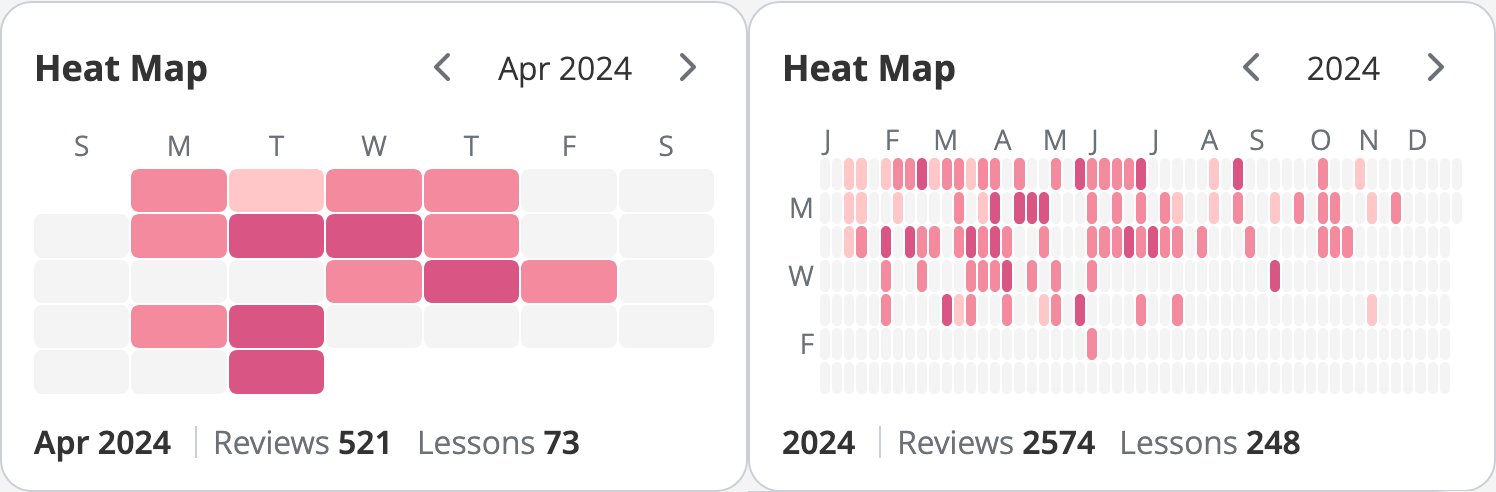This screenshot has height=492, width=1496.
Task: Click dark Thursday cell in third week
Action: pyautogui.click(x=471, y=281)
